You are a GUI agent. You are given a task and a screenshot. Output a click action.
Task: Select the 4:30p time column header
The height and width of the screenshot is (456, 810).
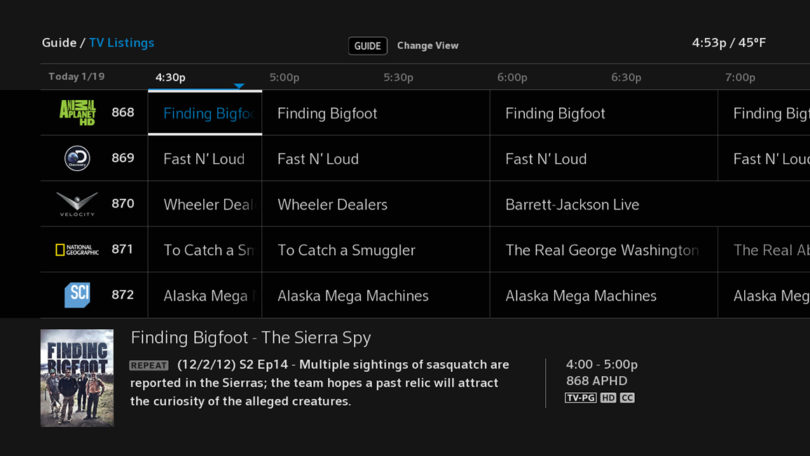(x=170, y=77)
